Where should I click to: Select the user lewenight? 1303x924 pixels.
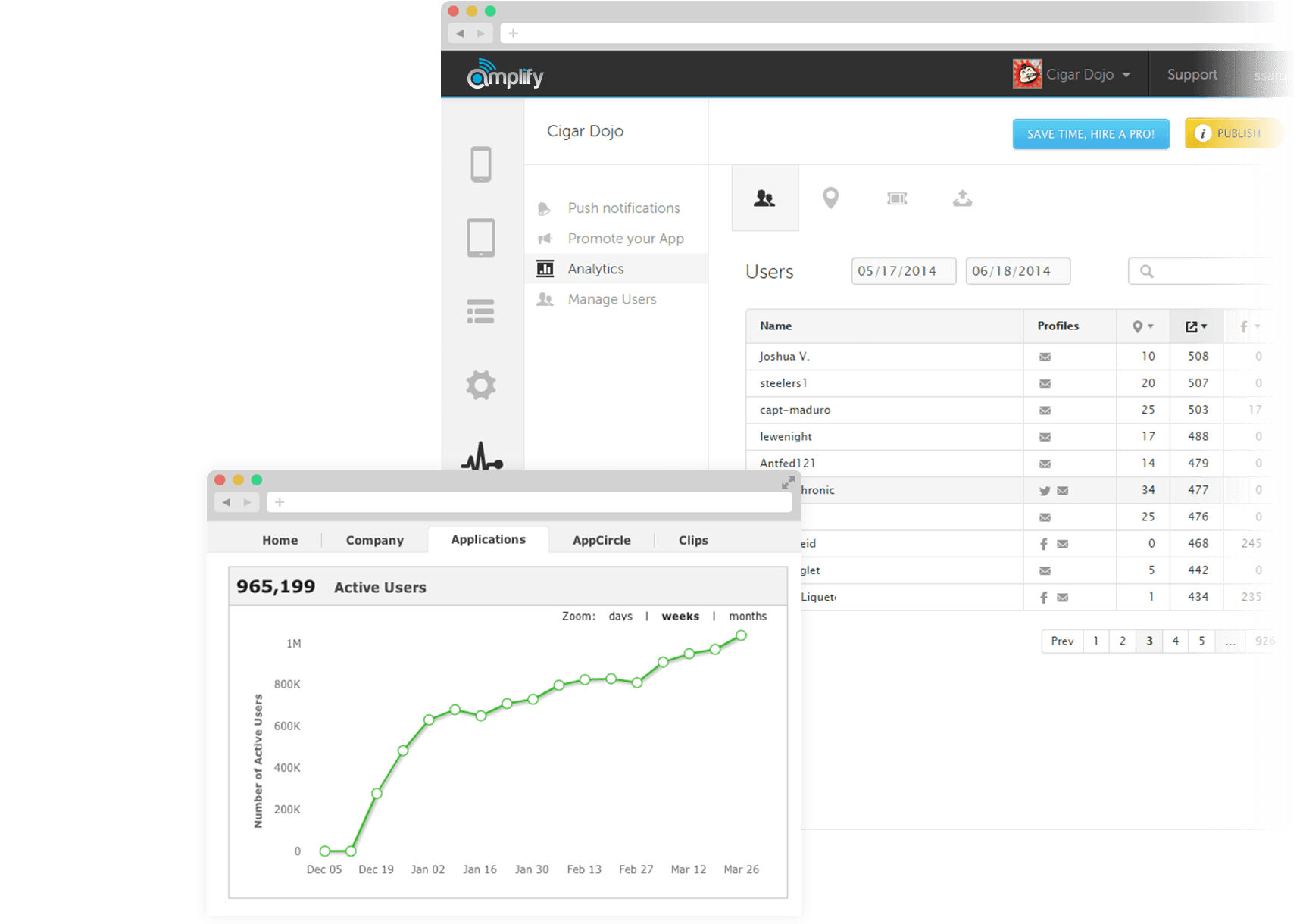[786, 436]
